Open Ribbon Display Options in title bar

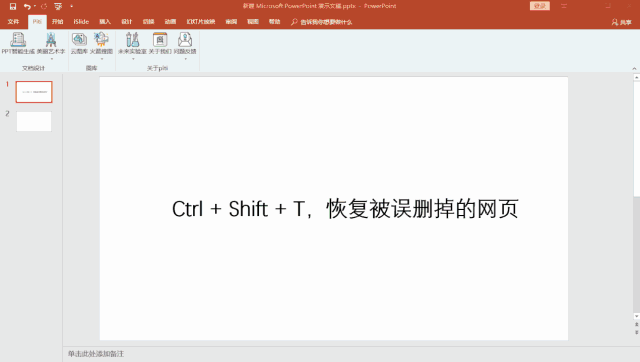click(564, 6)
